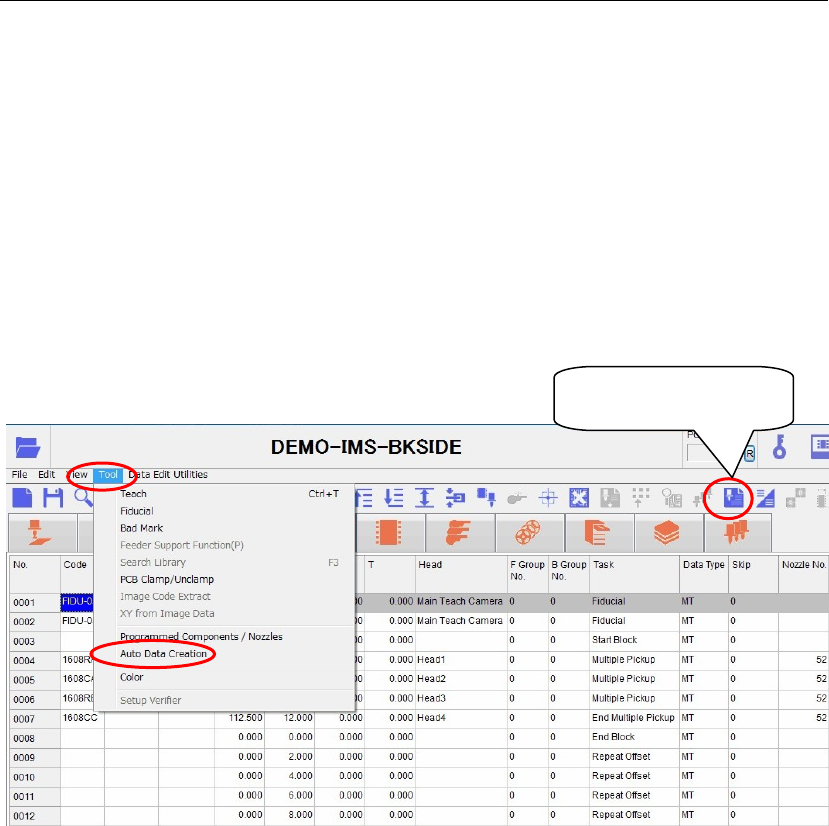Open the orange layers stack tab

click(667, 532)
